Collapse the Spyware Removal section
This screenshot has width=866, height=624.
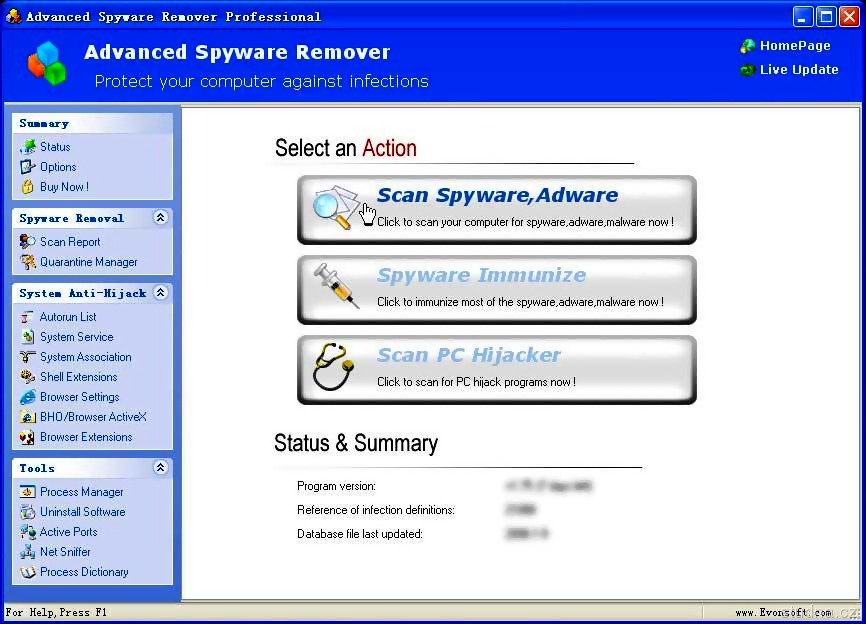(x=160, y=218)
